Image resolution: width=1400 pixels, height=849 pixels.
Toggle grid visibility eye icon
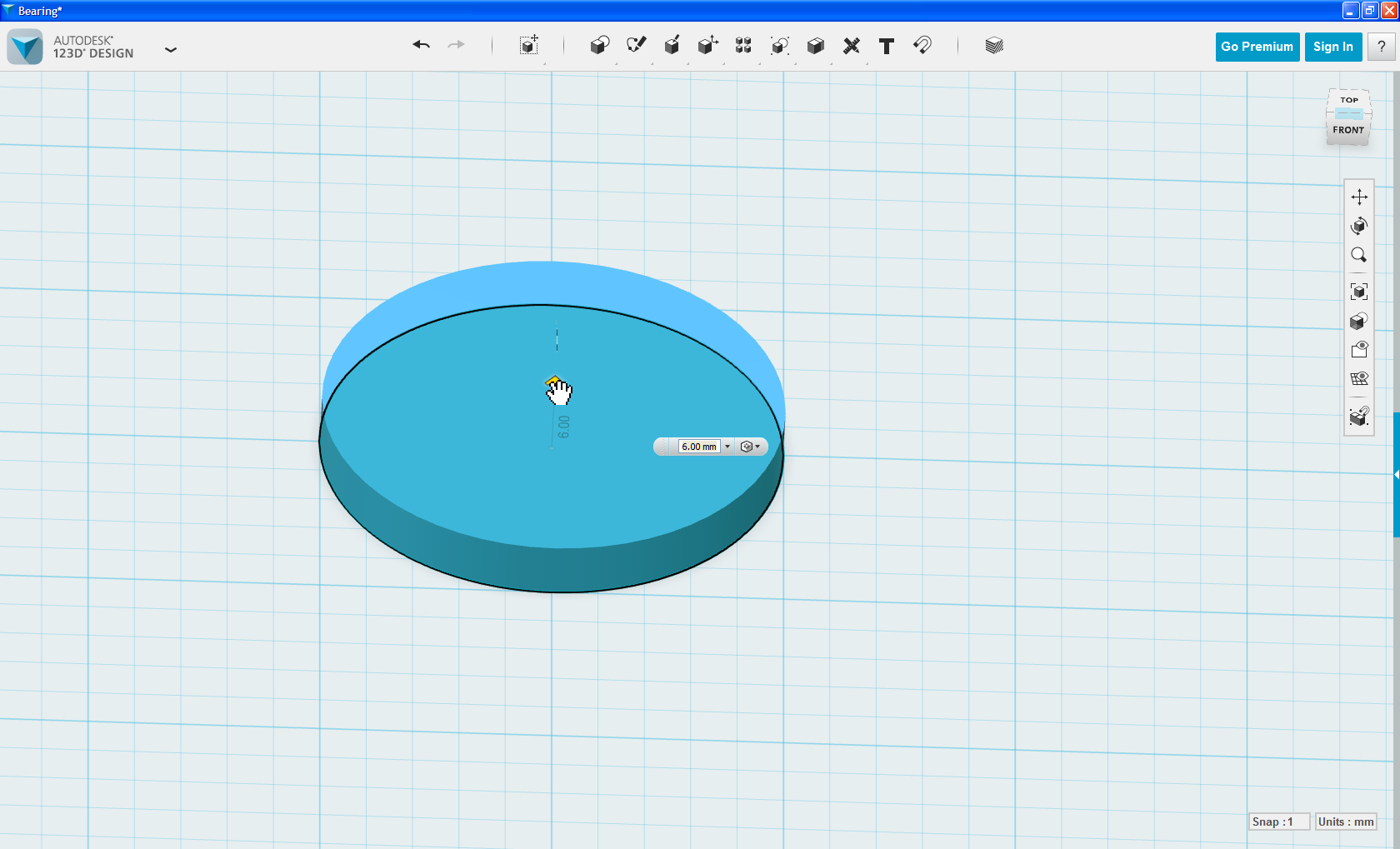coord(1359,378)
